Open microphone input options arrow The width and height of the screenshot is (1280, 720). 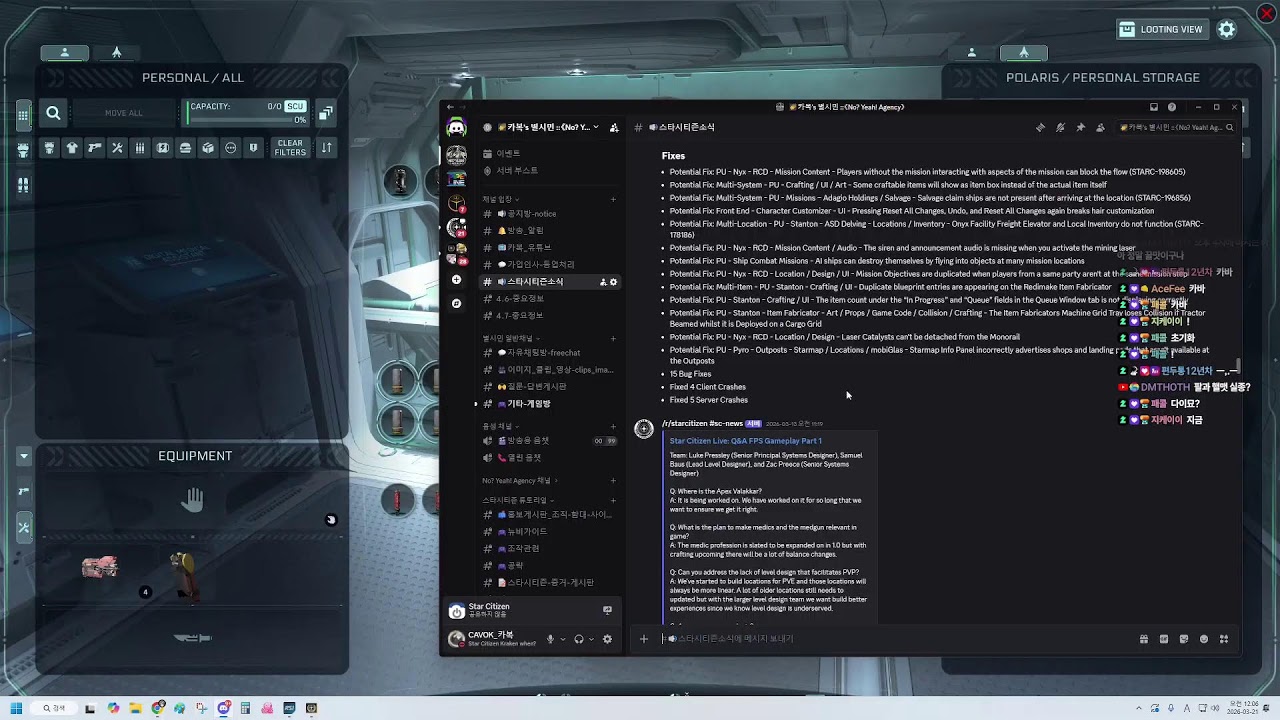coord(562,639)
